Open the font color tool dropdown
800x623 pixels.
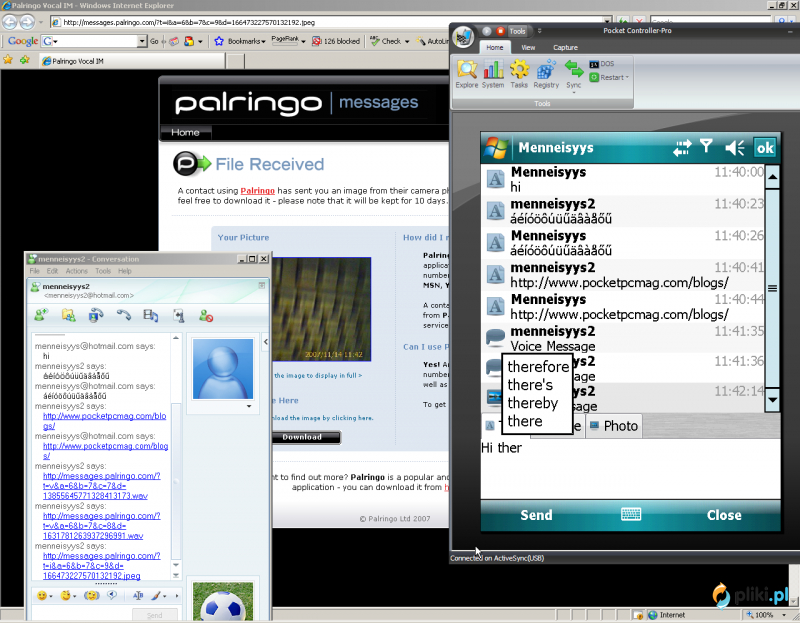click(x=158, y=595)
